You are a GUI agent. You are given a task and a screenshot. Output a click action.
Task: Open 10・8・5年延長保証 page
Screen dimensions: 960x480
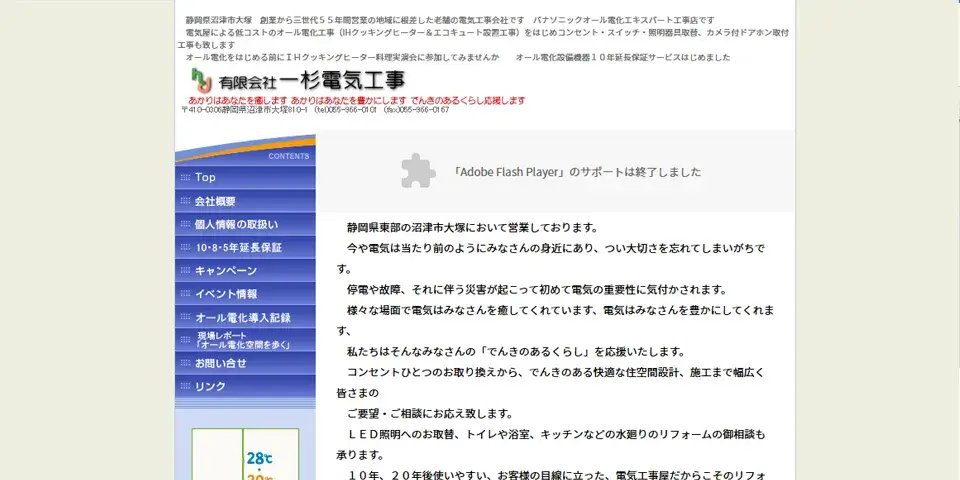(246, 247)
